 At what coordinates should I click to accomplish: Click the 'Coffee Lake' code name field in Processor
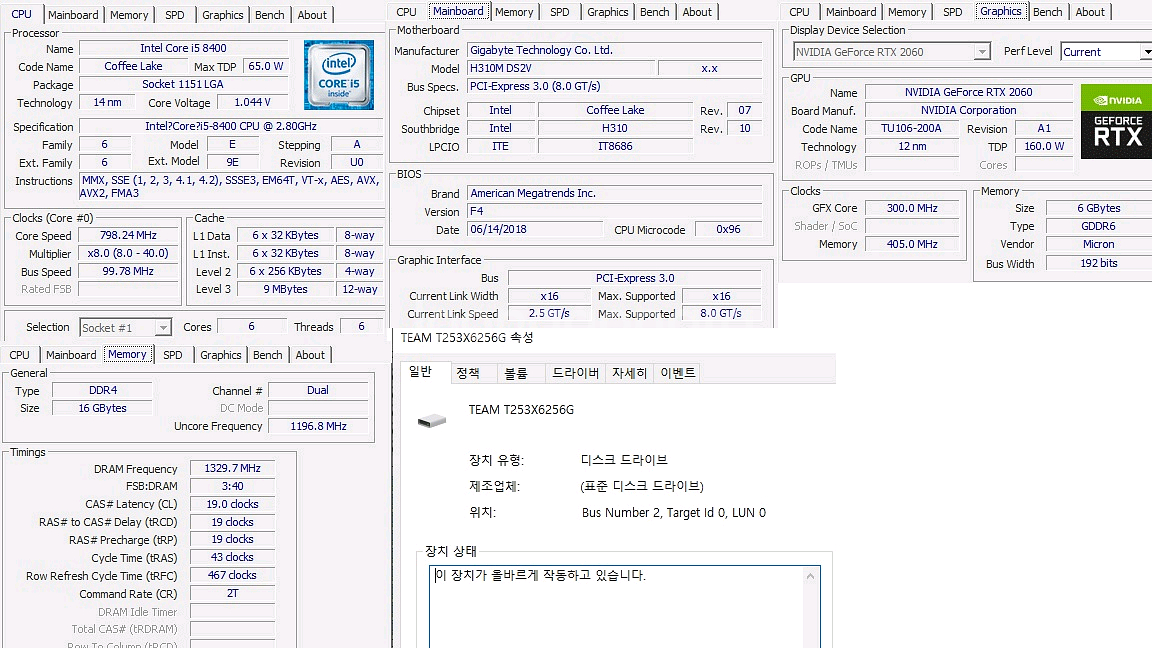pos(133,66)
